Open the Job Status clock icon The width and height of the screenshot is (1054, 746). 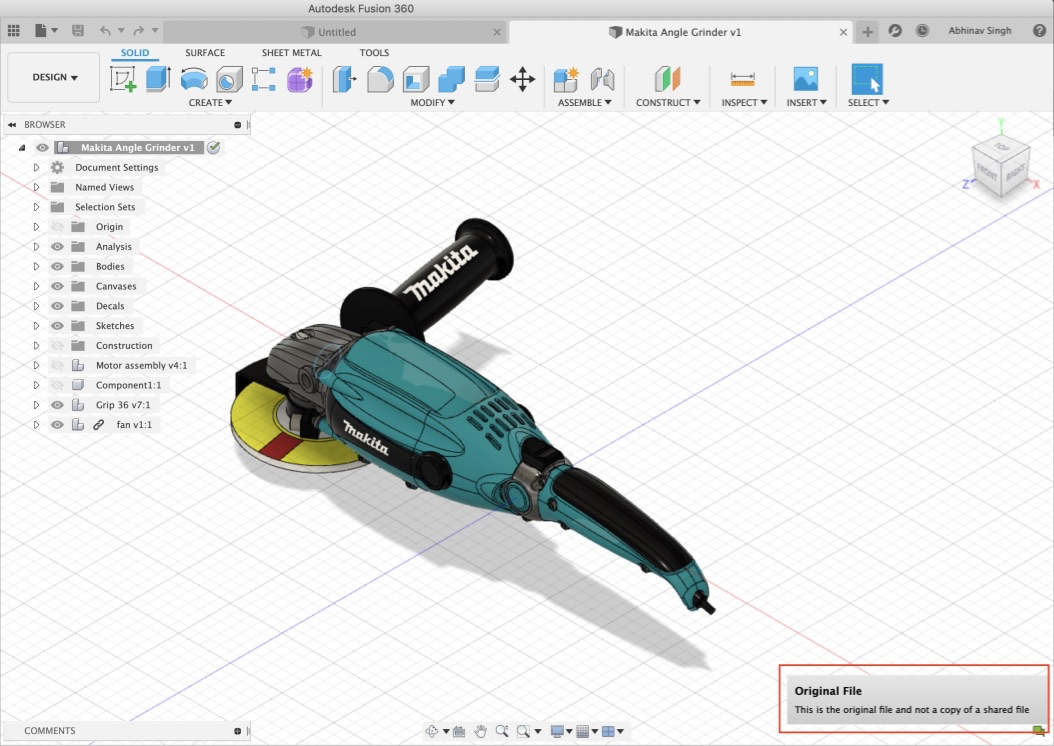pyautogui.click(x=922, y=31)
